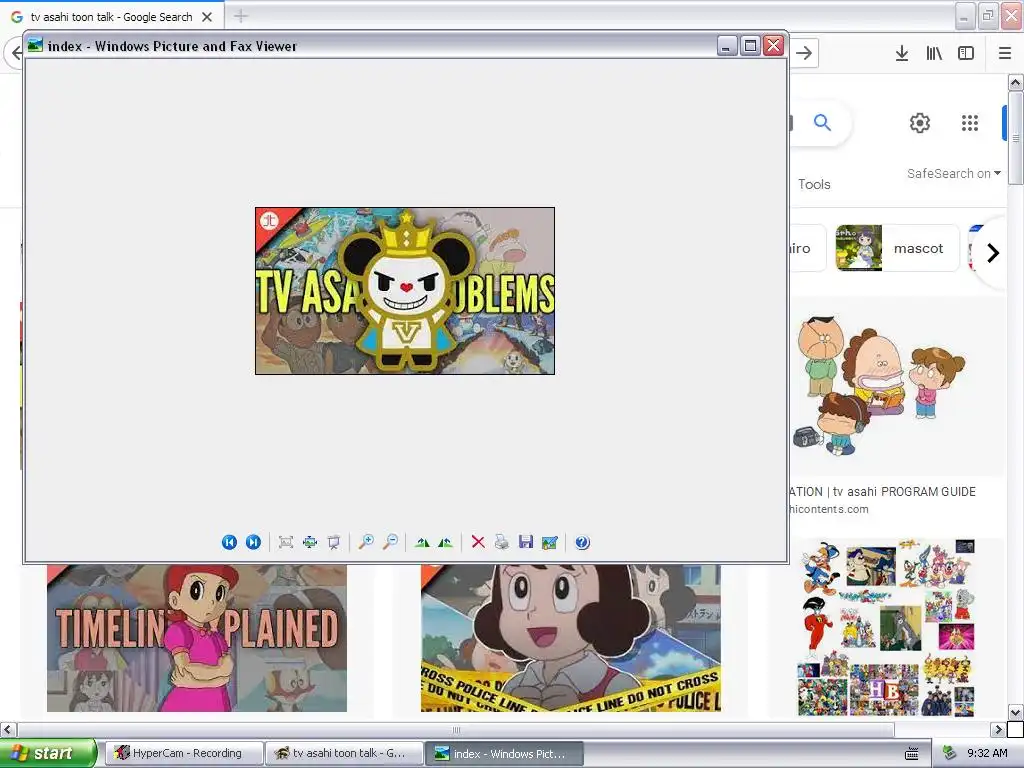Open SafeSearch on dropdown
Screen dimensions: 1024x768
point(953,174)
